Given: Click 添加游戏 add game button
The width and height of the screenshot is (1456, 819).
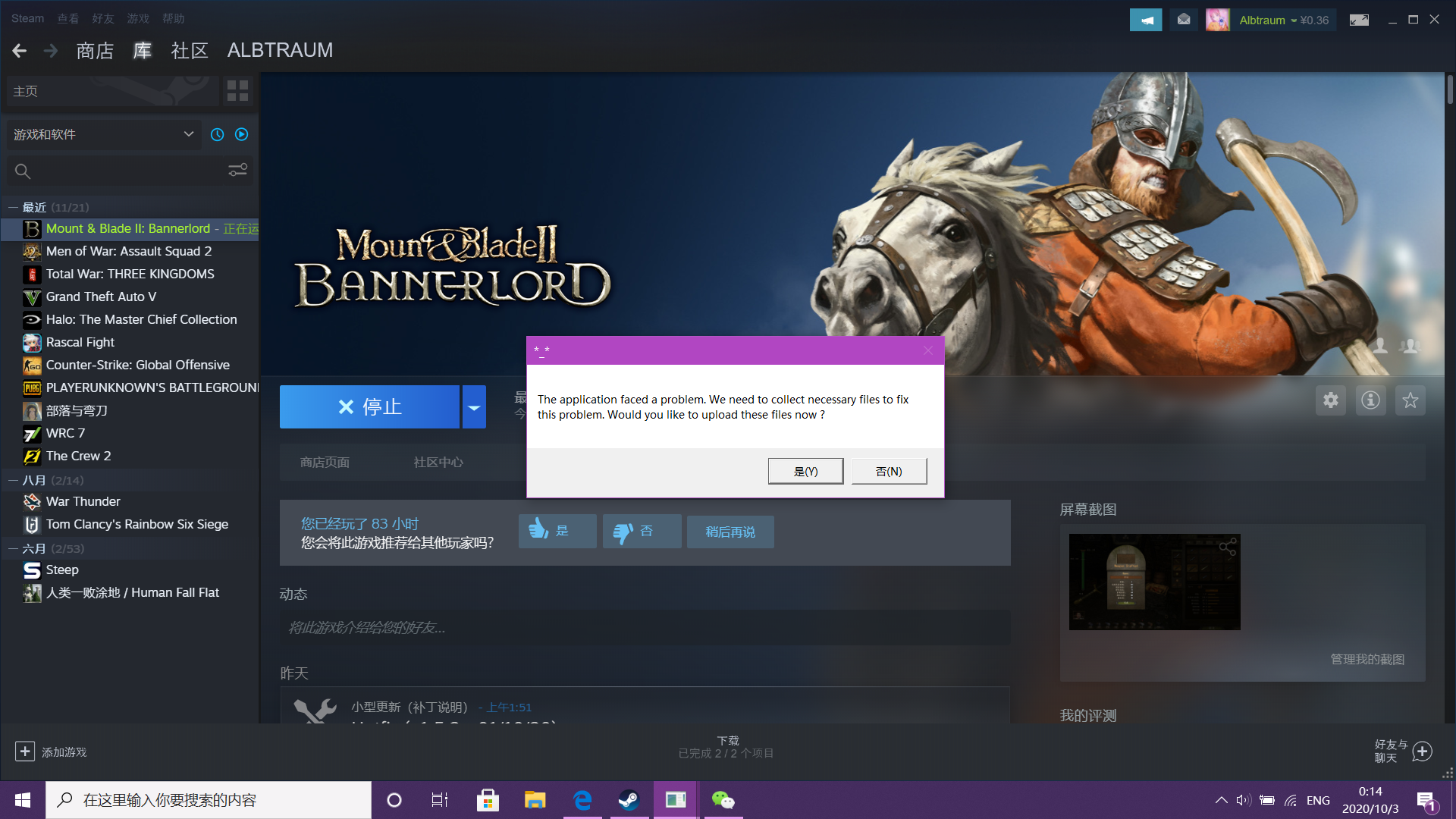Looking at the screenshot, I should pyautogui.click(x=51, y=752).
